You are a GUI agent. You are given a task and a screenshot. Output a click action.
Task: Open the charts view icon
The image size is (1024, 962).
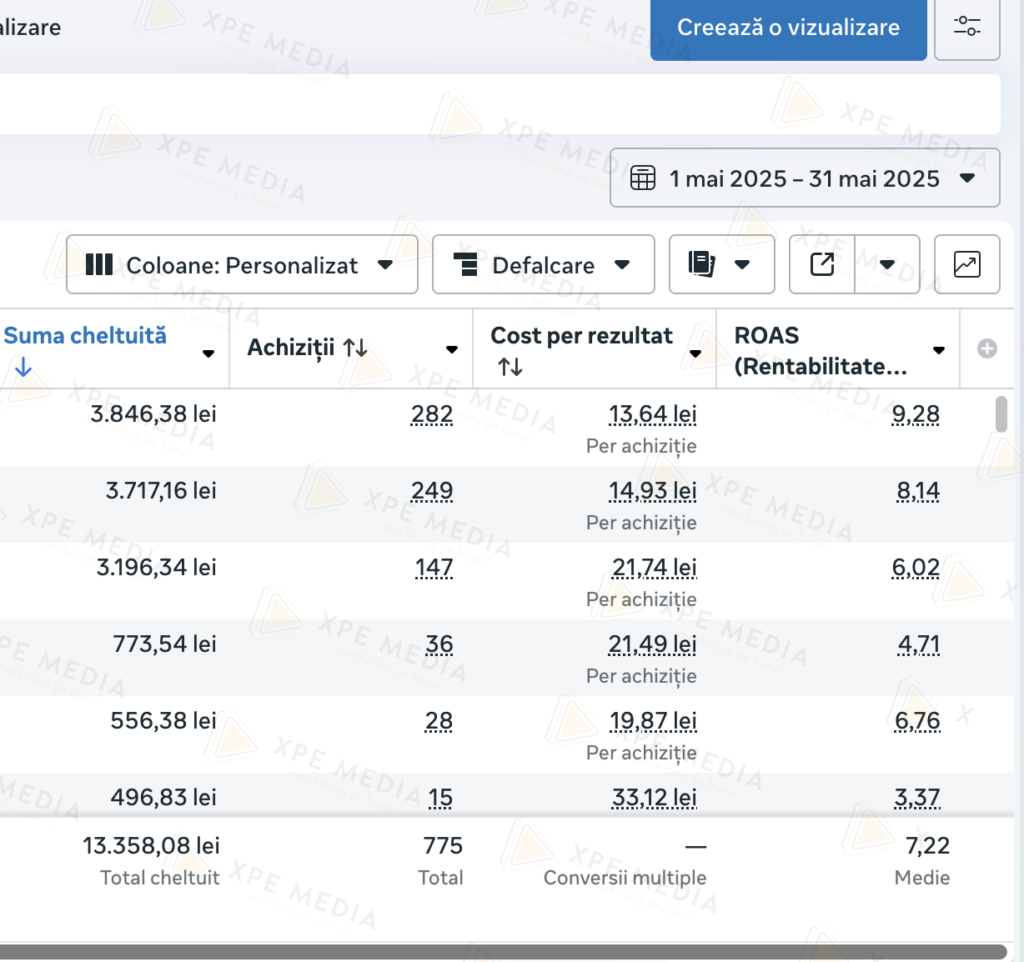967,265
